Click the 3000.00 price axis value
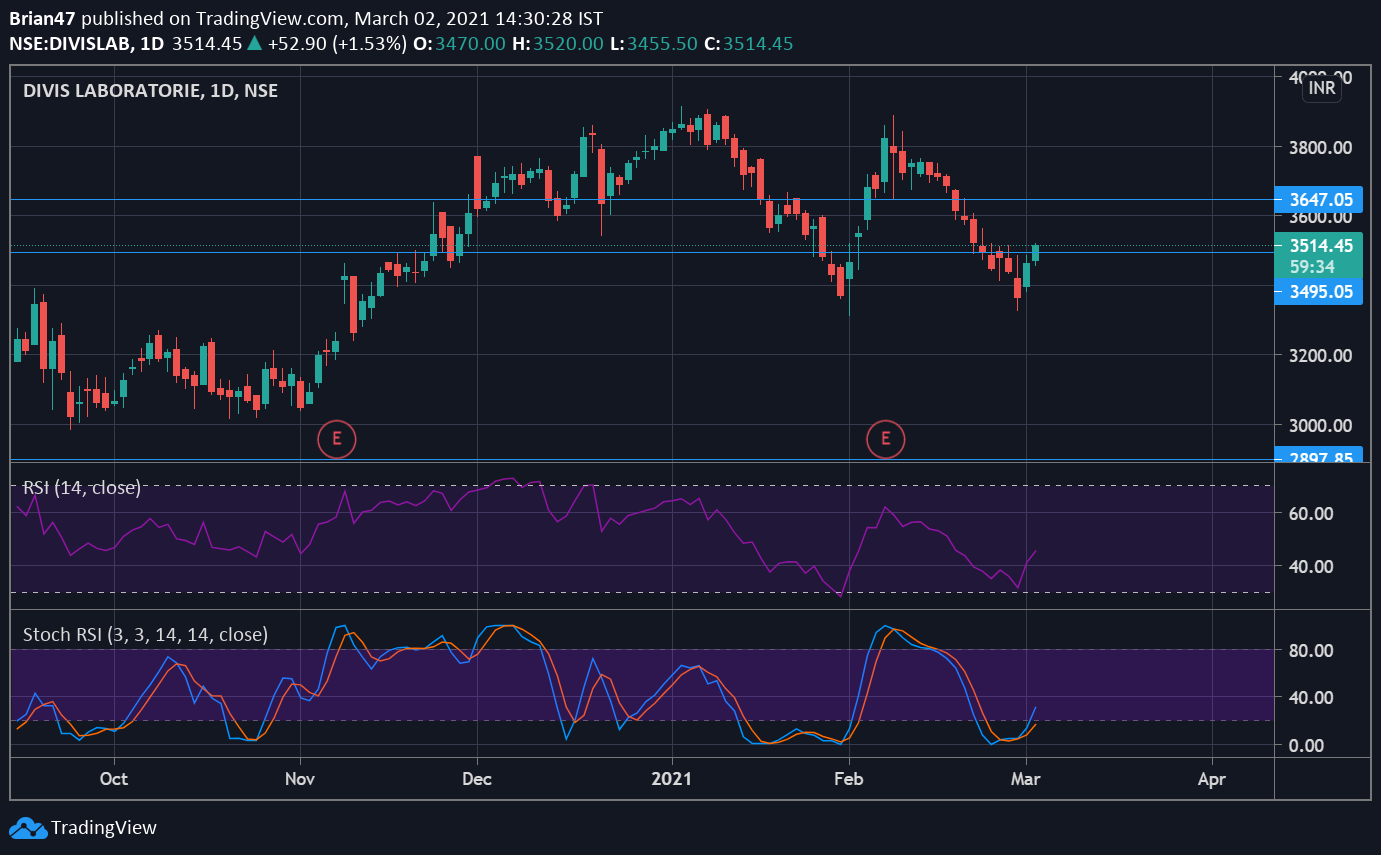This screenshot has width=1381, height=855. click(1321, 425)
